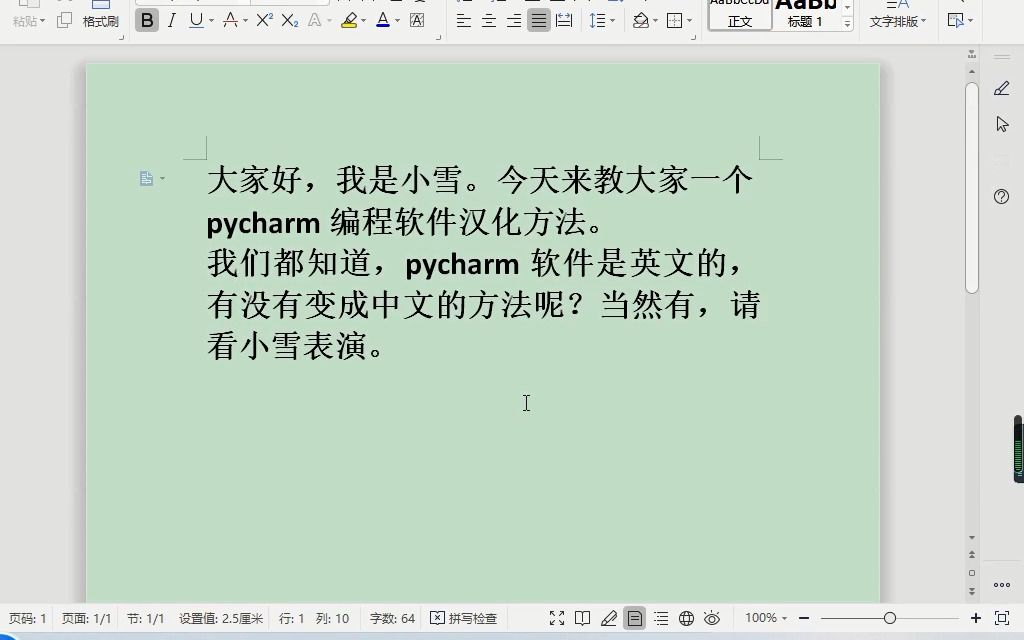Apply superscript formatting
This screenshot has width=1024, height=640.
coord(263,19)
